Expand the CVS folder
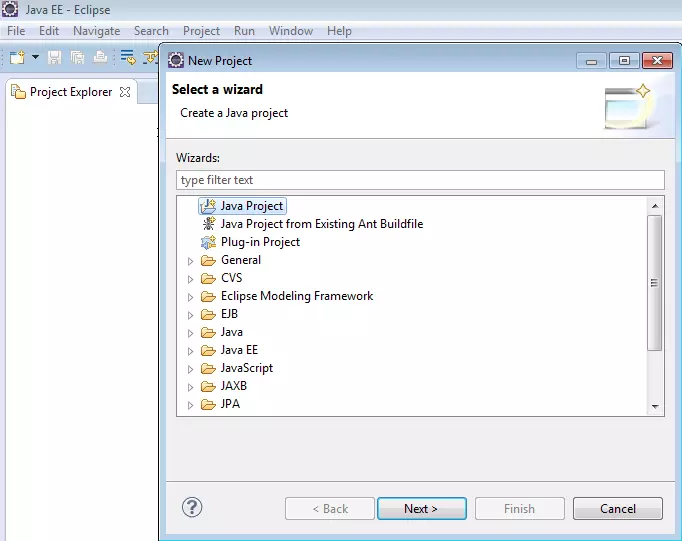 (190, 279)
